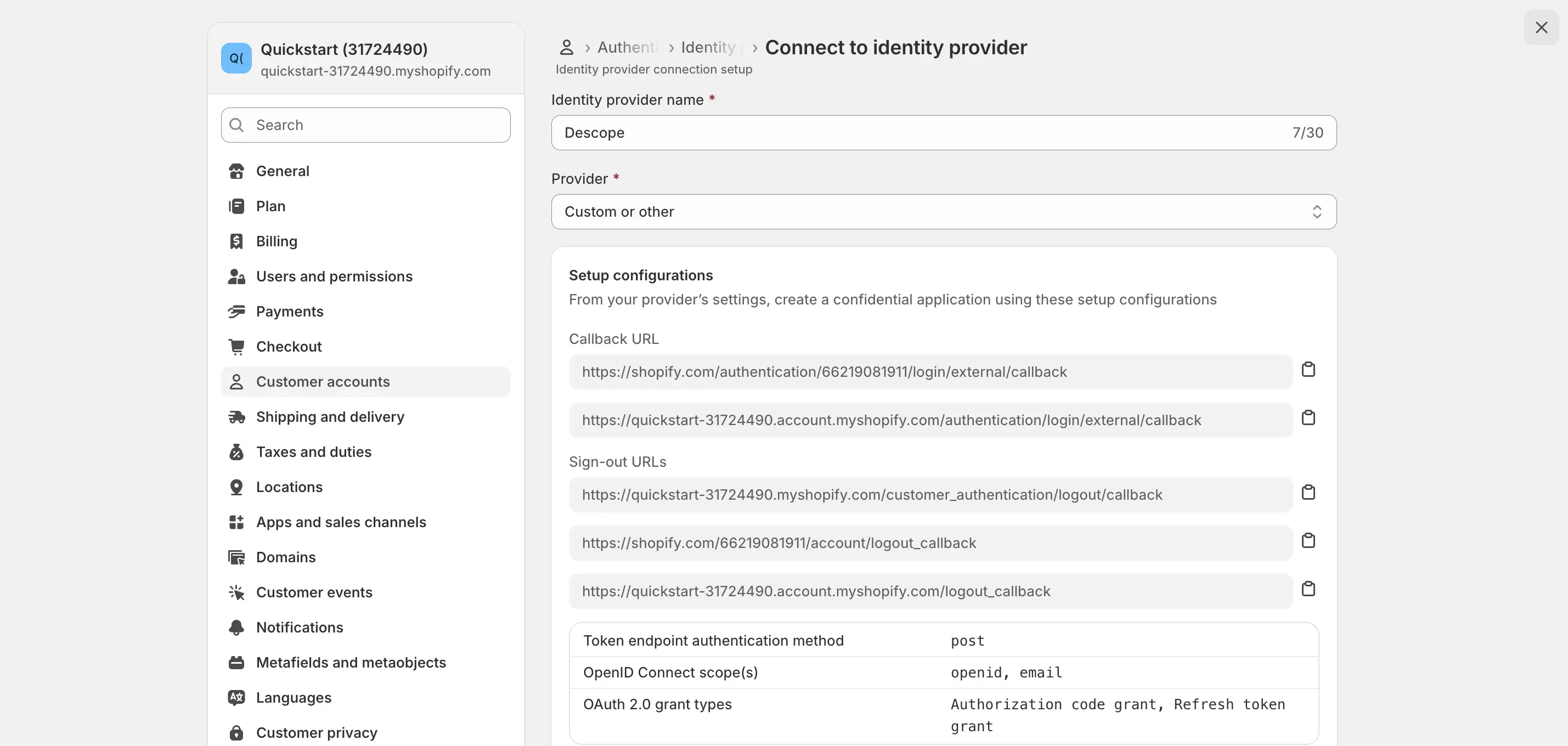Go to Plan settings

(x=365, y=206)
